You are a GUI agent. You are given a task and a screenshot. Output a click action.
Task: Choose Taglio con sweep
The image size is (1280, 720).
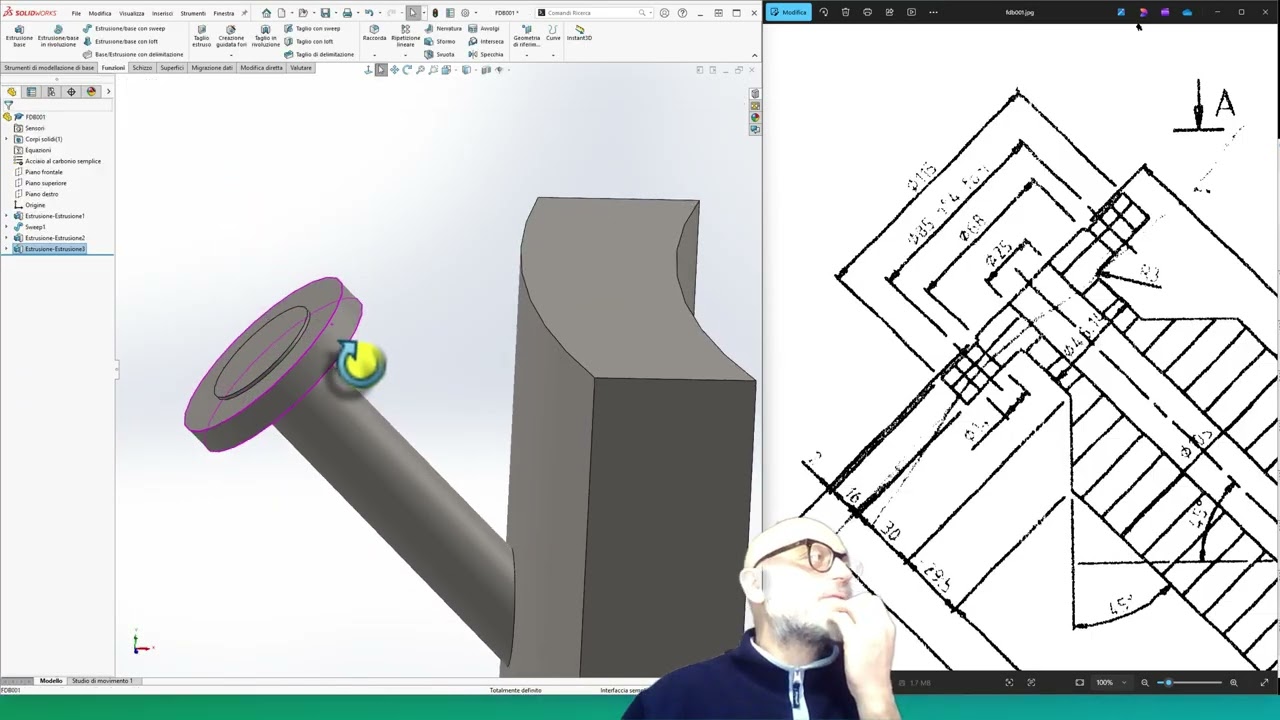pyautogui.click(x=312, y=28)
